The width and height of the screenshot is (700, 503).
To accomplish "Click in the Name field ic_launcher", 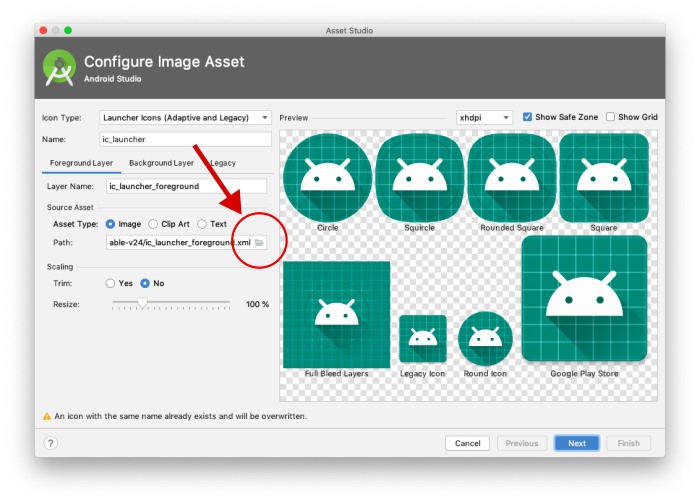I will click(x=185, y=139).
